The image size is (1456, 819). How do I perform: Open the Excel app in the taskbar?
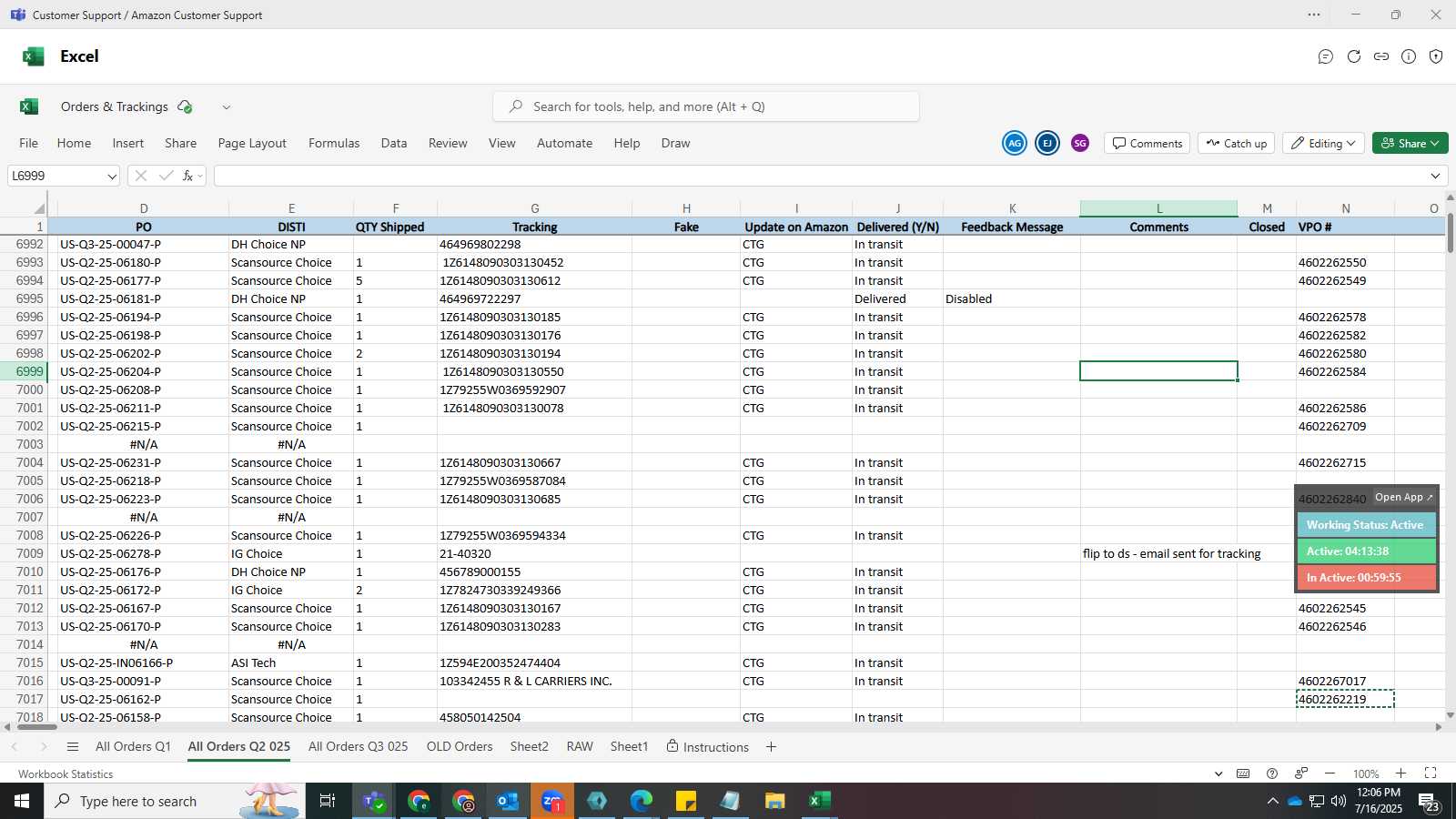tap(819, 801)
